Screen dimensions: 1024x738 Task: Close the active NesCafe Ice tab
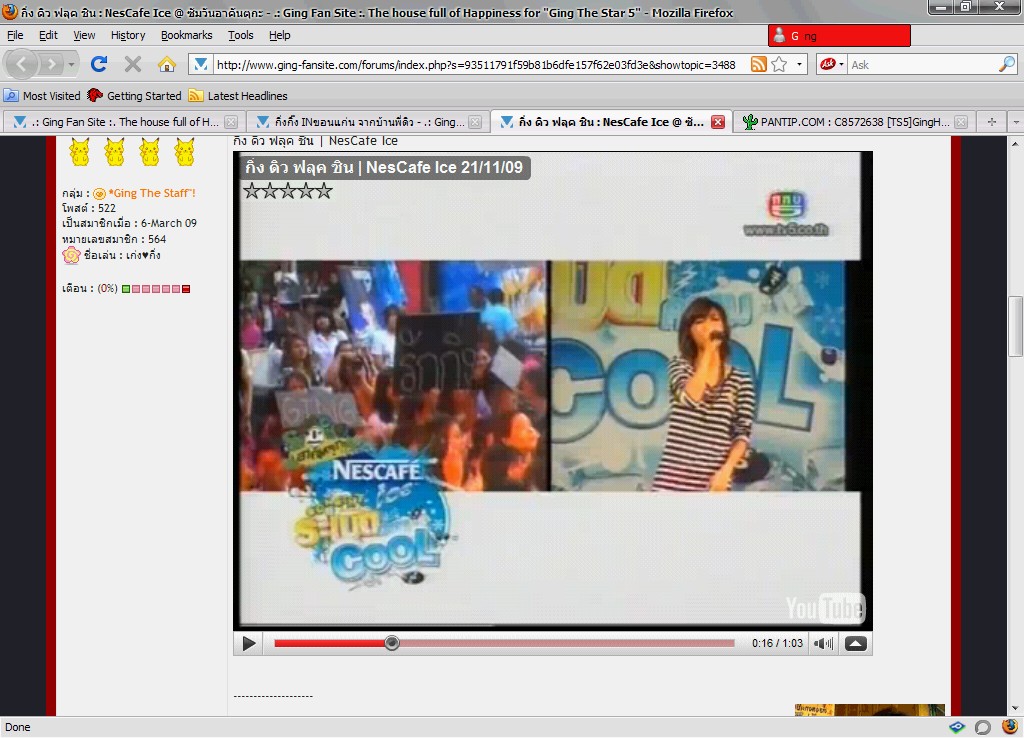(718, 122)
